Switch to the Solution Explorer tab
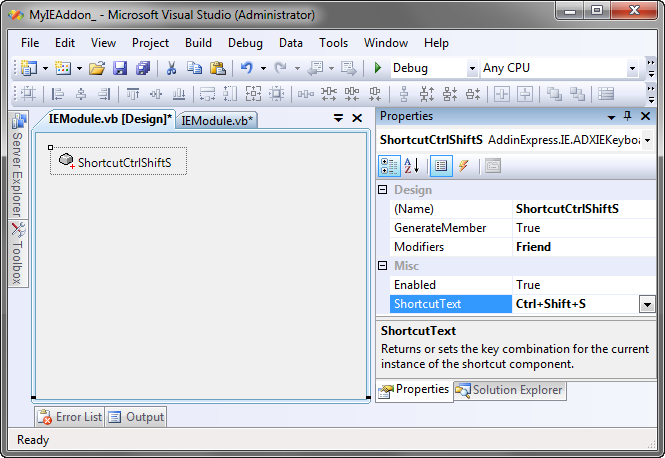Viewport: 665px width, 458px height. [x=510, y=390]
